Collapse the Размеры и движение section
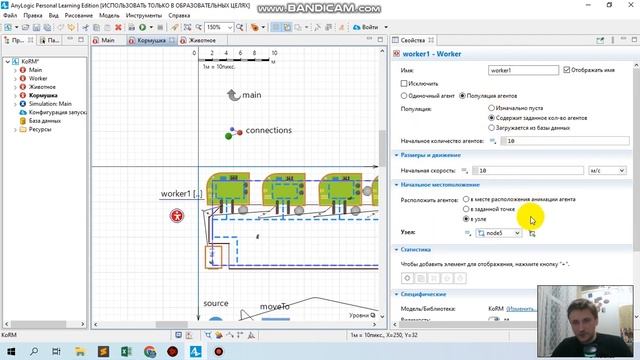Viewport: 640px width, 360px height. pyautogui.click(x=396, y=155)
